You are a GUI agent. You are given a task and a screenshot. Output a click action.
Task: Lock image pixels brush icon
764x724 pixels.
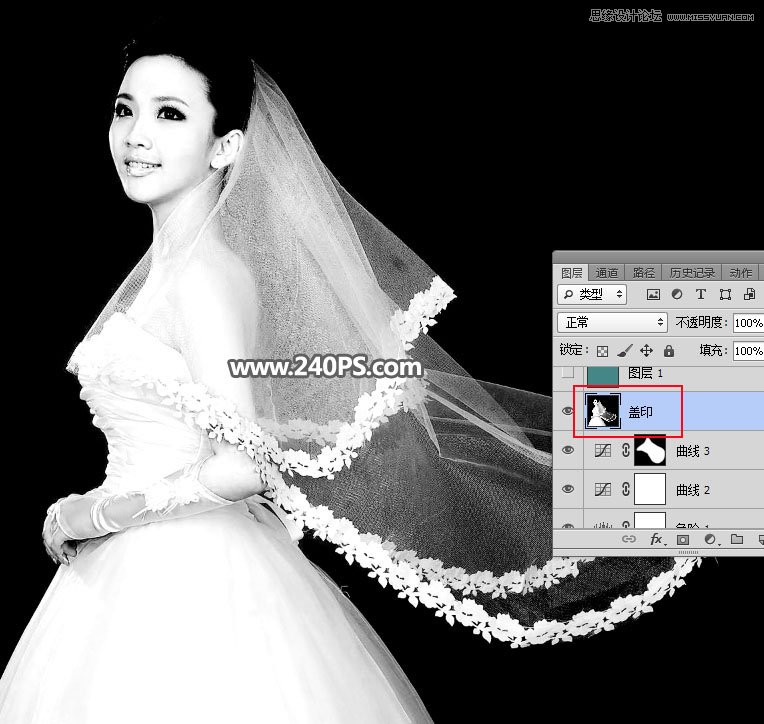(x=624, y=350)
